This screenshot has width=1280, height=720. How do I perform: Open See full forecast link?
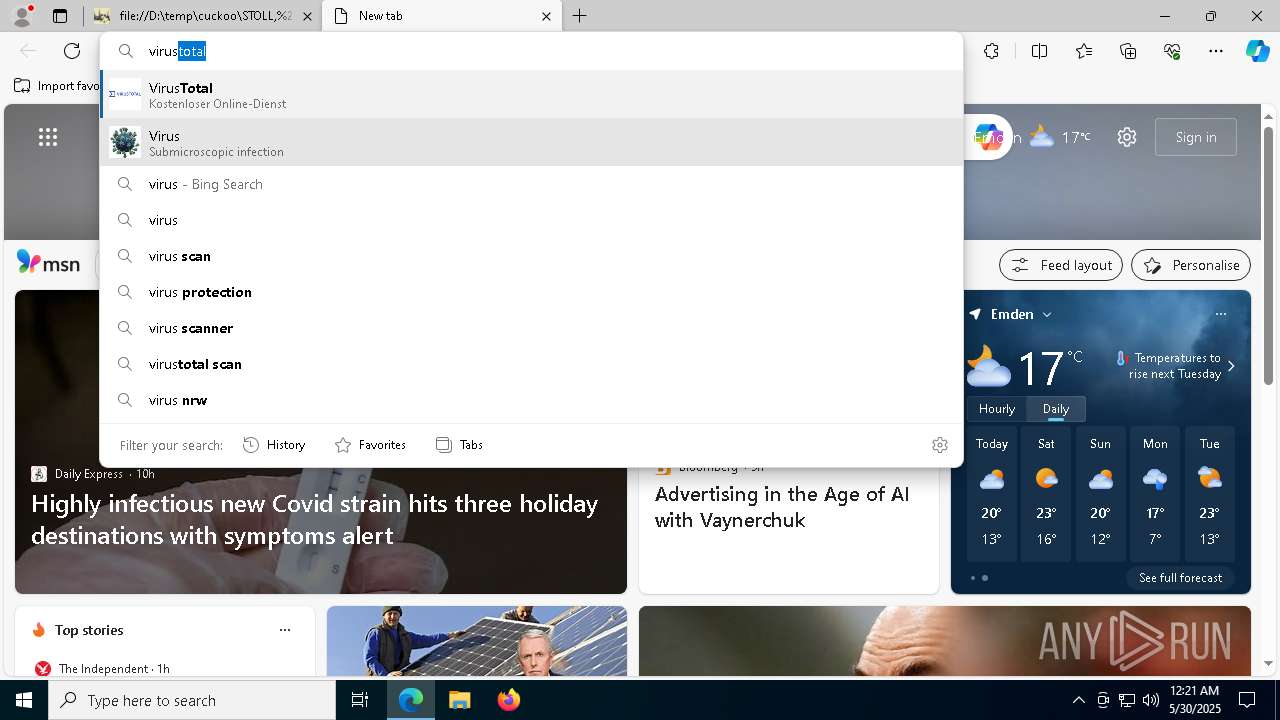(x=1180, y=578)
